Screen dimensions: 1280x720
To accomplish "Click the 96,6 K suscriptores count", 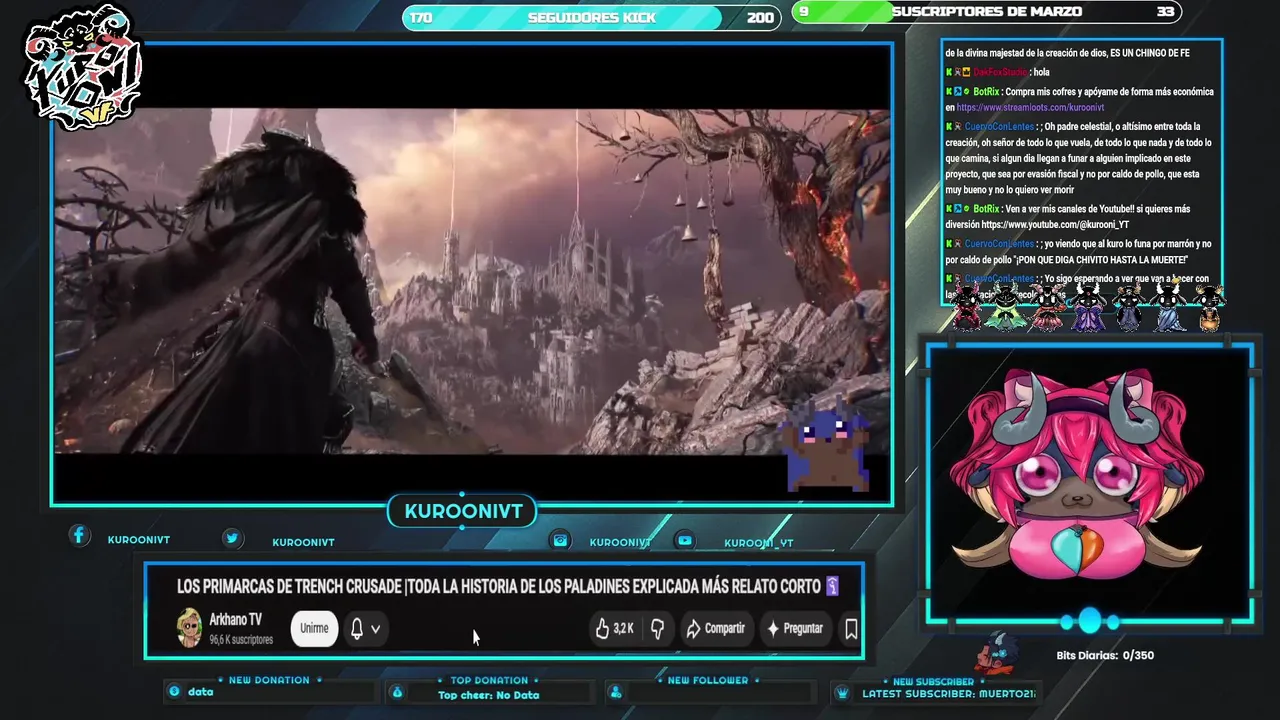I will (x=241, y=640).
